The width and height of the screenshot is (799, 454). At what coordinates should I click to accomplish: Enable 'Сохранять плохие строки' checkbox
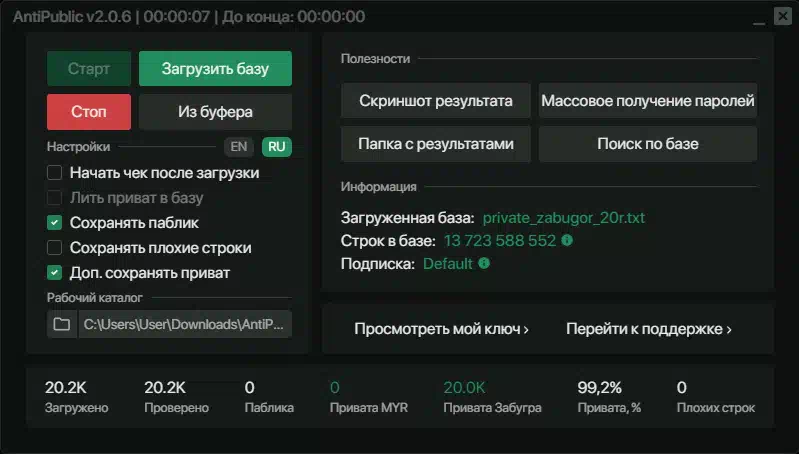tap(55, 248)
